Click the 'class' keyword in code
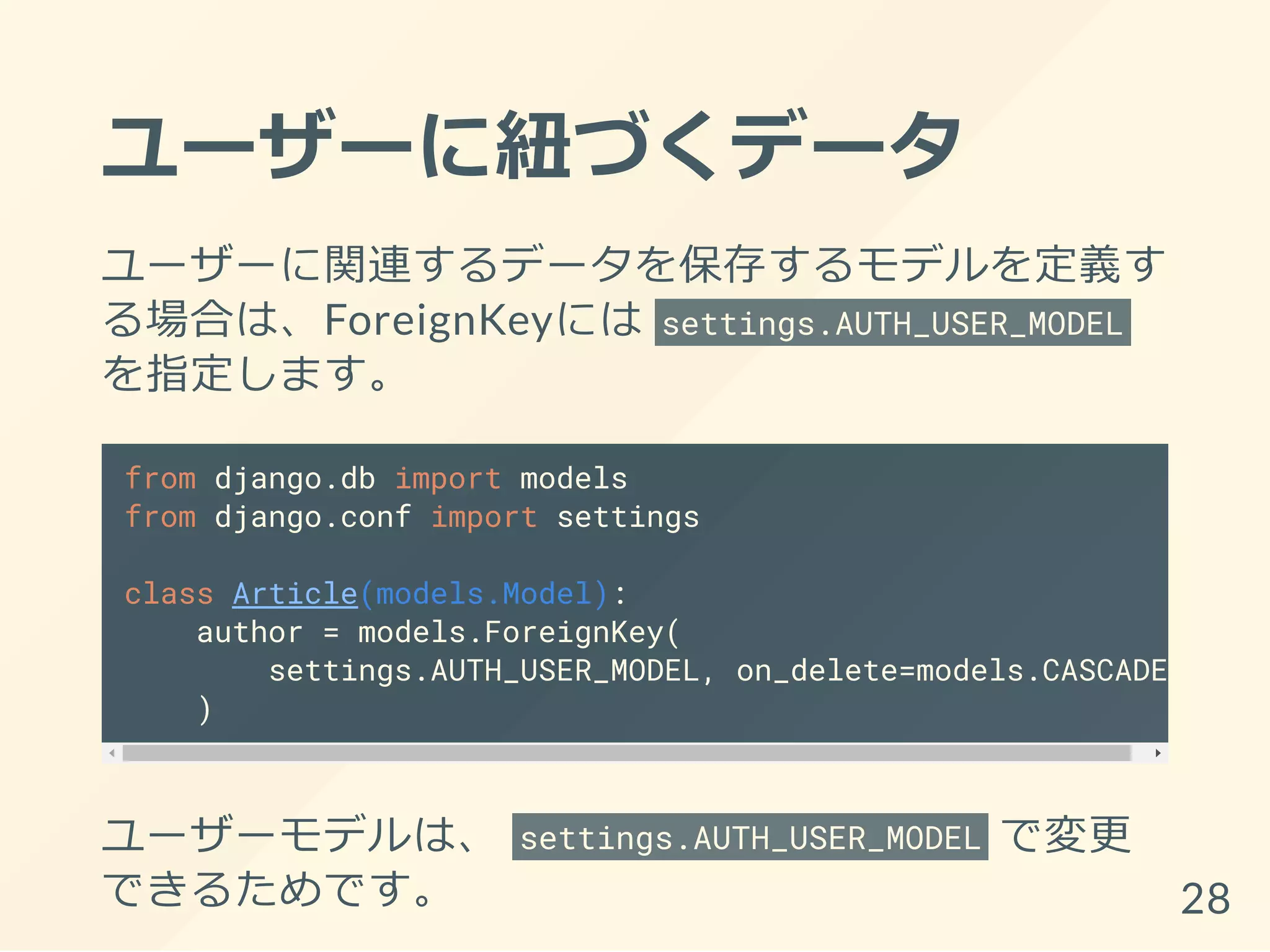The height and width of the screenshot is (952, 1270). click(x=169, y=594)
